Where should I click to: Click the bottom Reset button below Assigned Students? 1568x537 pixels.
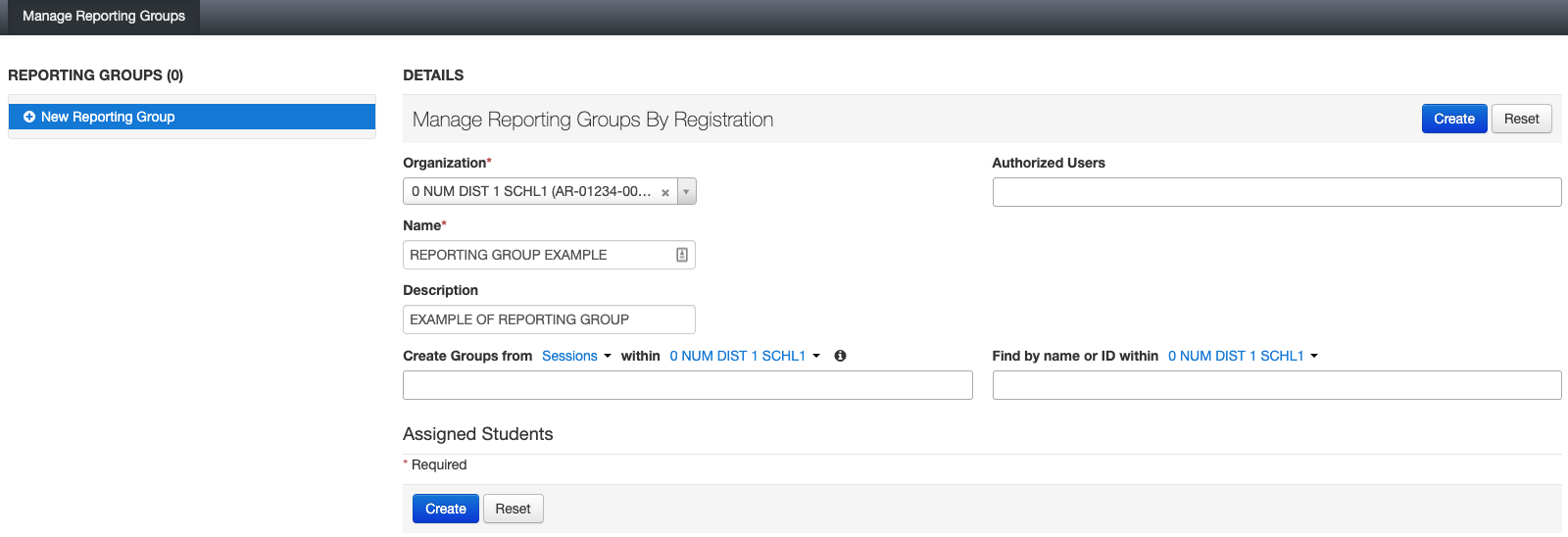pos(513,509)
